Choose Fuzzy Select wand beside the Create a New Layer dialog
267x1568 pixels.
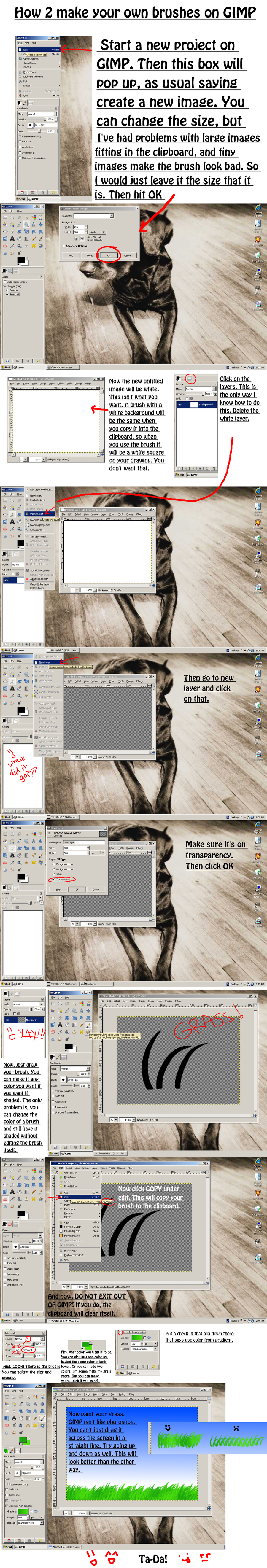coord(26,834)
